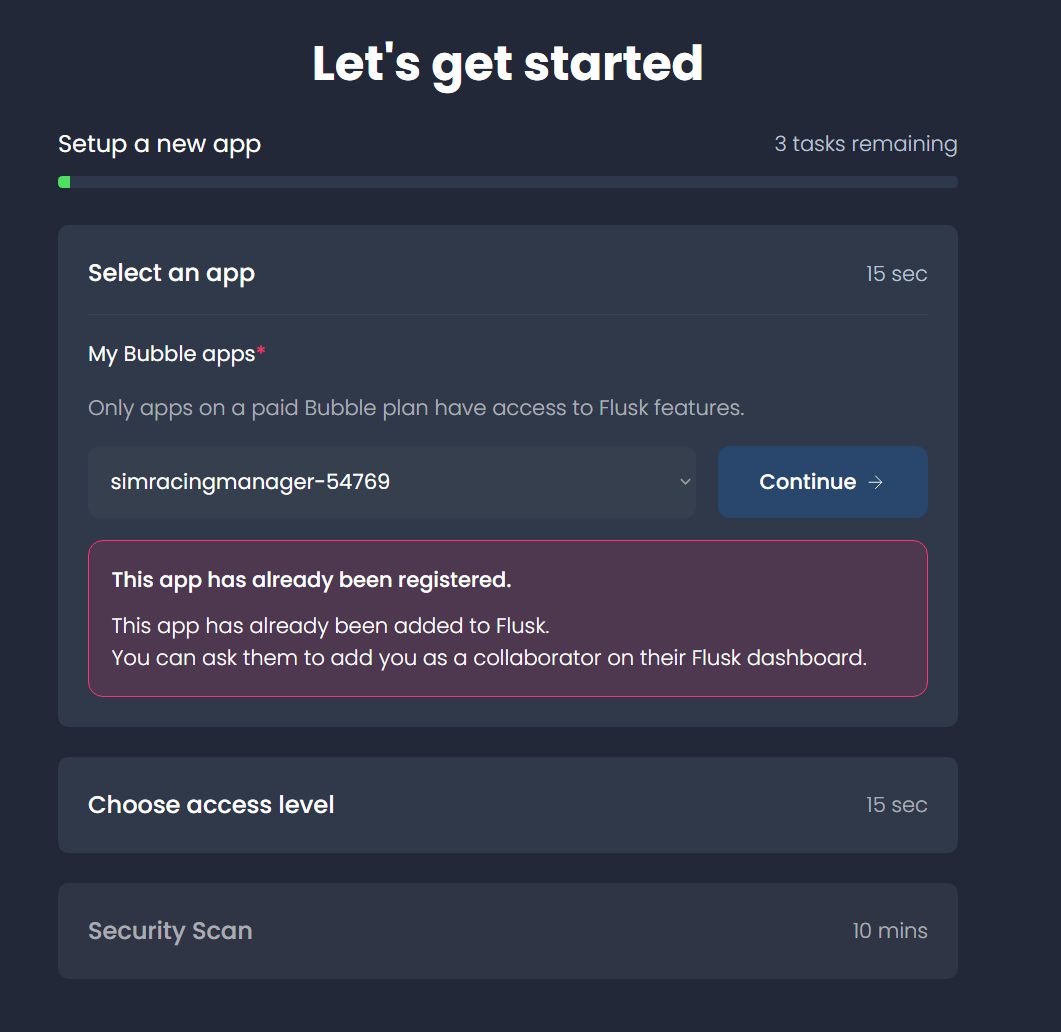Click the setup progress bar

(508, 181)
